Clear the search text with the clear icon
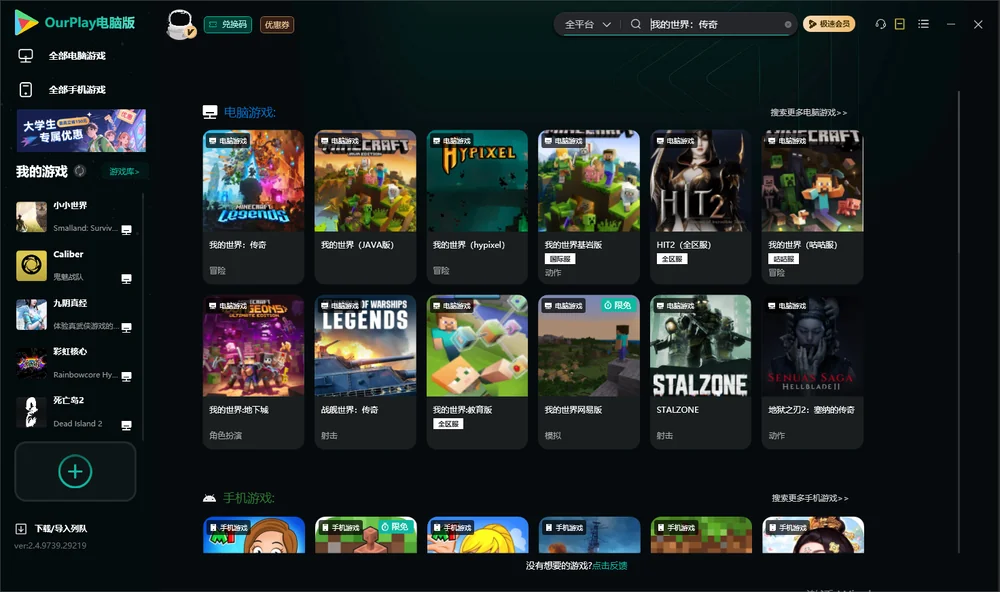1000x592 pixels. 788,24
